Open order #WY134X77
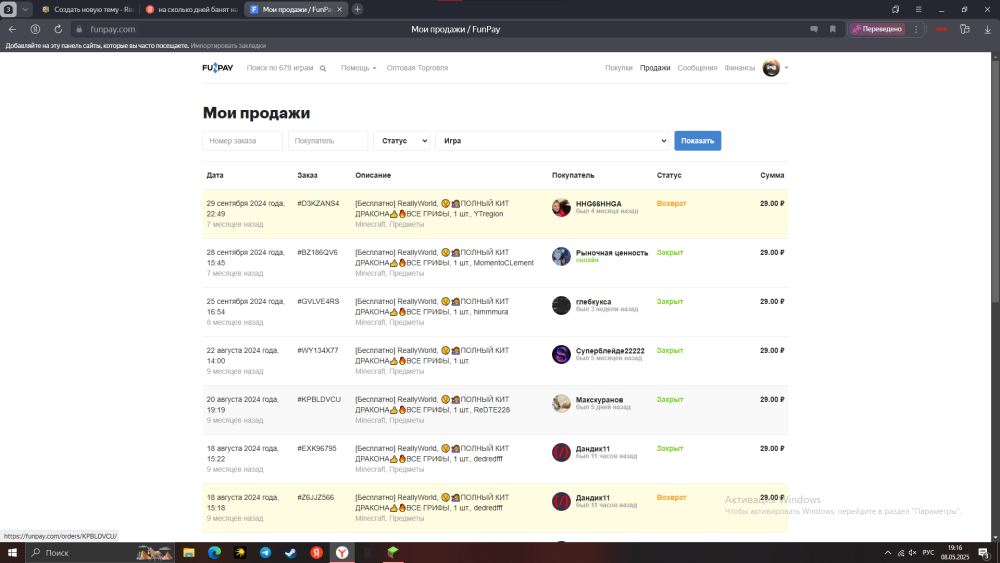This screenshot has height=563, width=1000. click(x=318, y=351)
